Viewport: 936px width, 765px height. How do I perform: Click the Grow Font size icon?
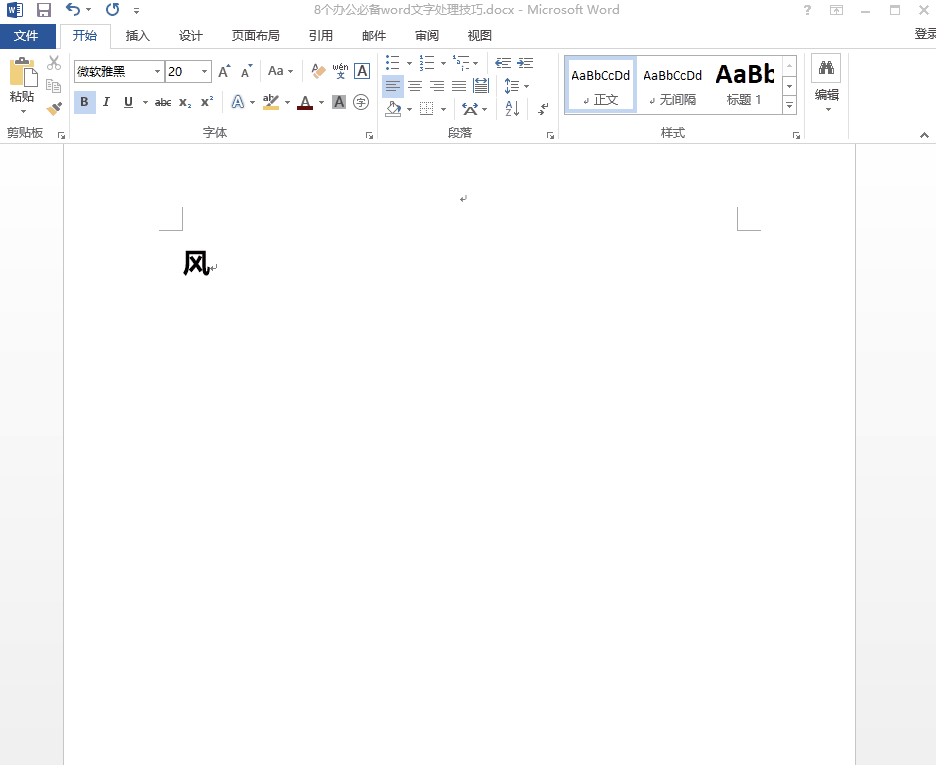point(224,71)
